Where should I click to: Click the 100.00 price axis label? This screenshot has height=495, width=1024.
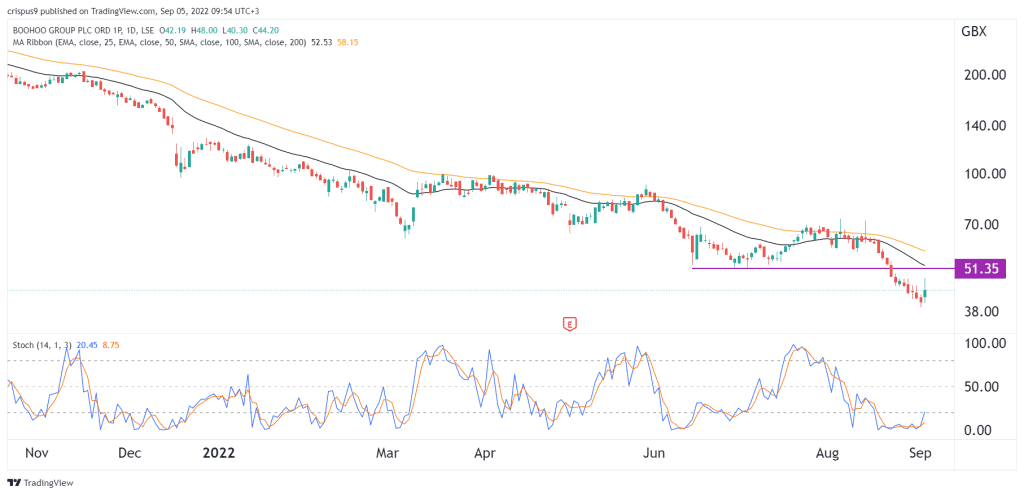click(x=984, y=174)
